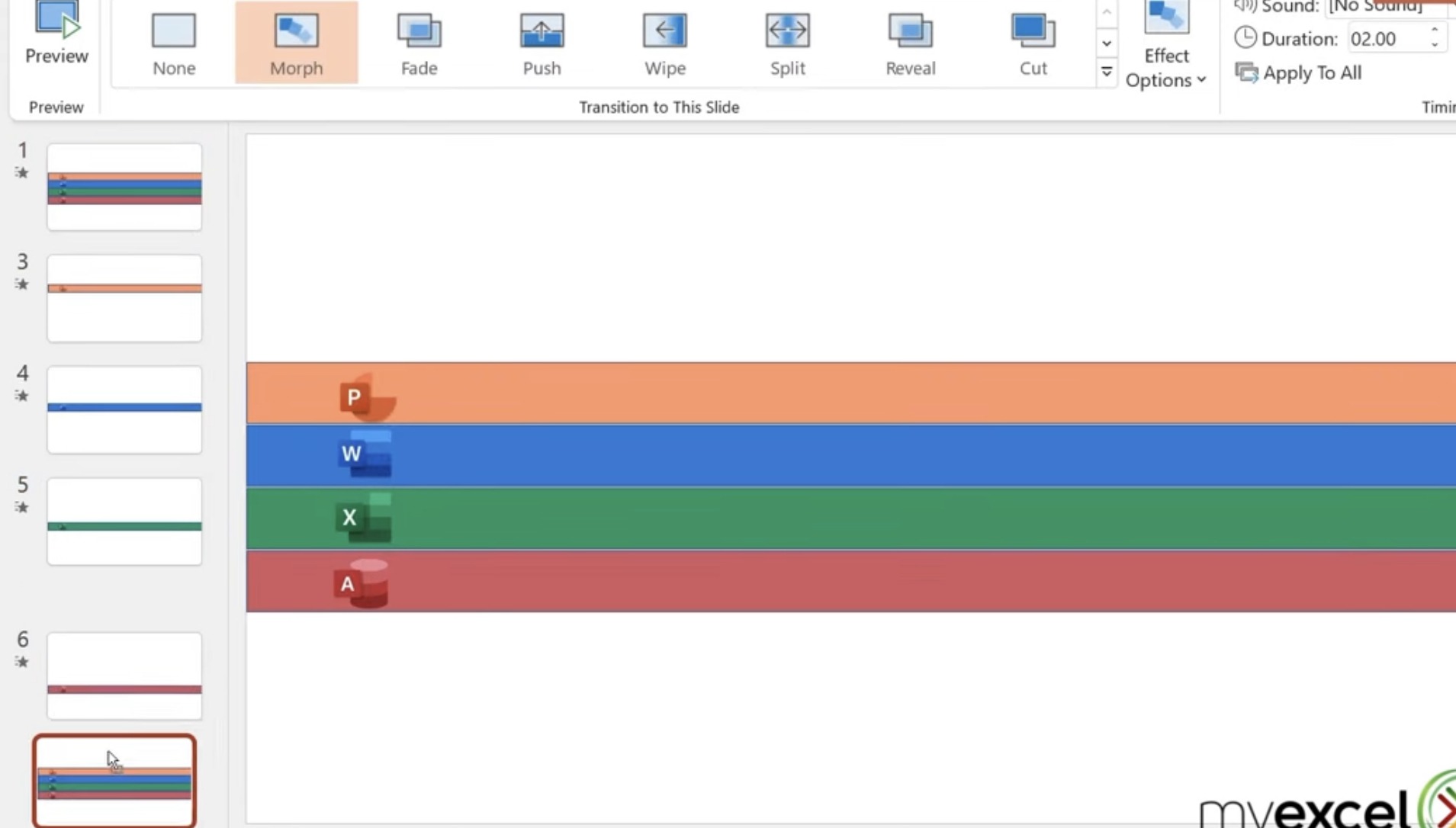Go to next gallery row arrow
Image resolution: width=1456 pixels, height=828 pixels.
1107,43
